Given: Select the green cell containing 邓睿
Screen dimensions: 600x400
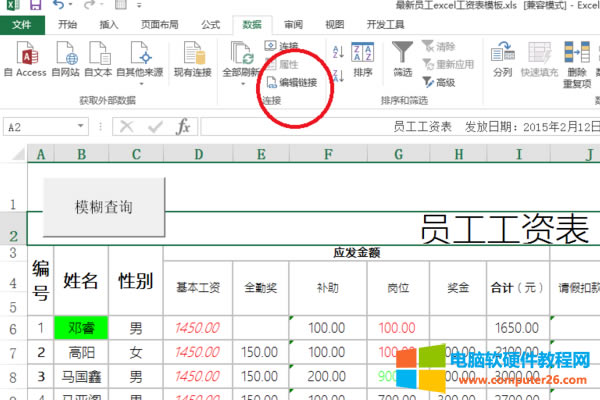Looking at the screenshot, I should pos(81,327).
